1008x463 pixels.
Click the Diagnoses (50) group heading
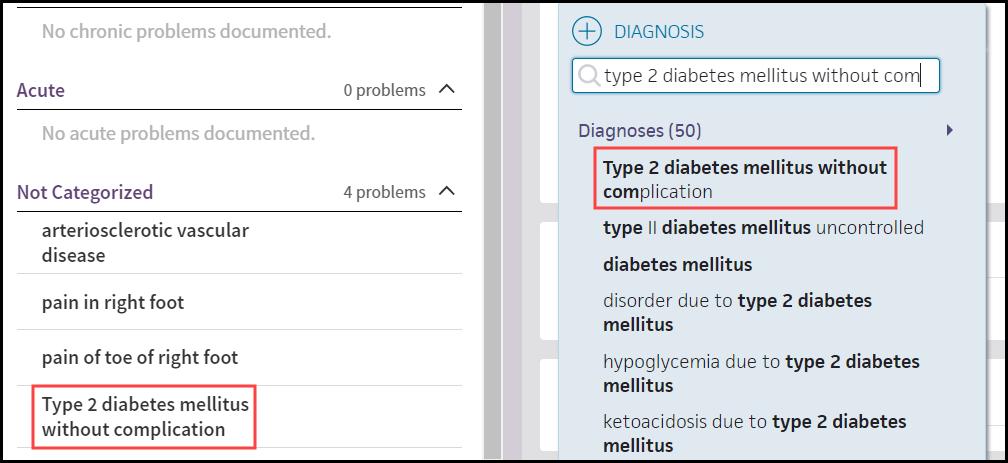click(640, 131)
